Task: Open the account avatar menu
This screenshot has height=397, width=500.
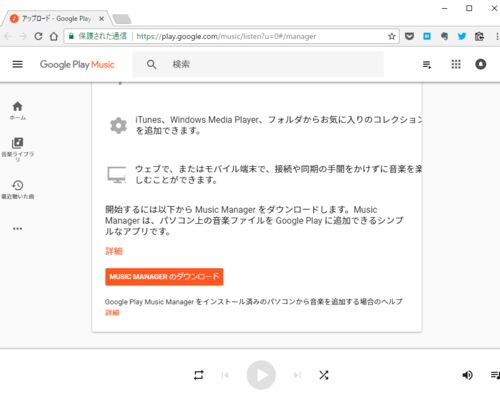Action: 480,64
